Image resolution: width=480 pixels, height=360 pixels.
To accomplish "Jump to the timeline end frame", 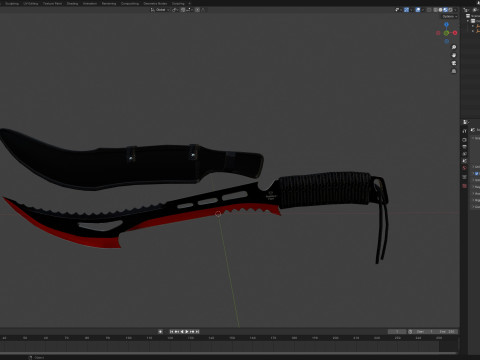I will coord(197,331).
